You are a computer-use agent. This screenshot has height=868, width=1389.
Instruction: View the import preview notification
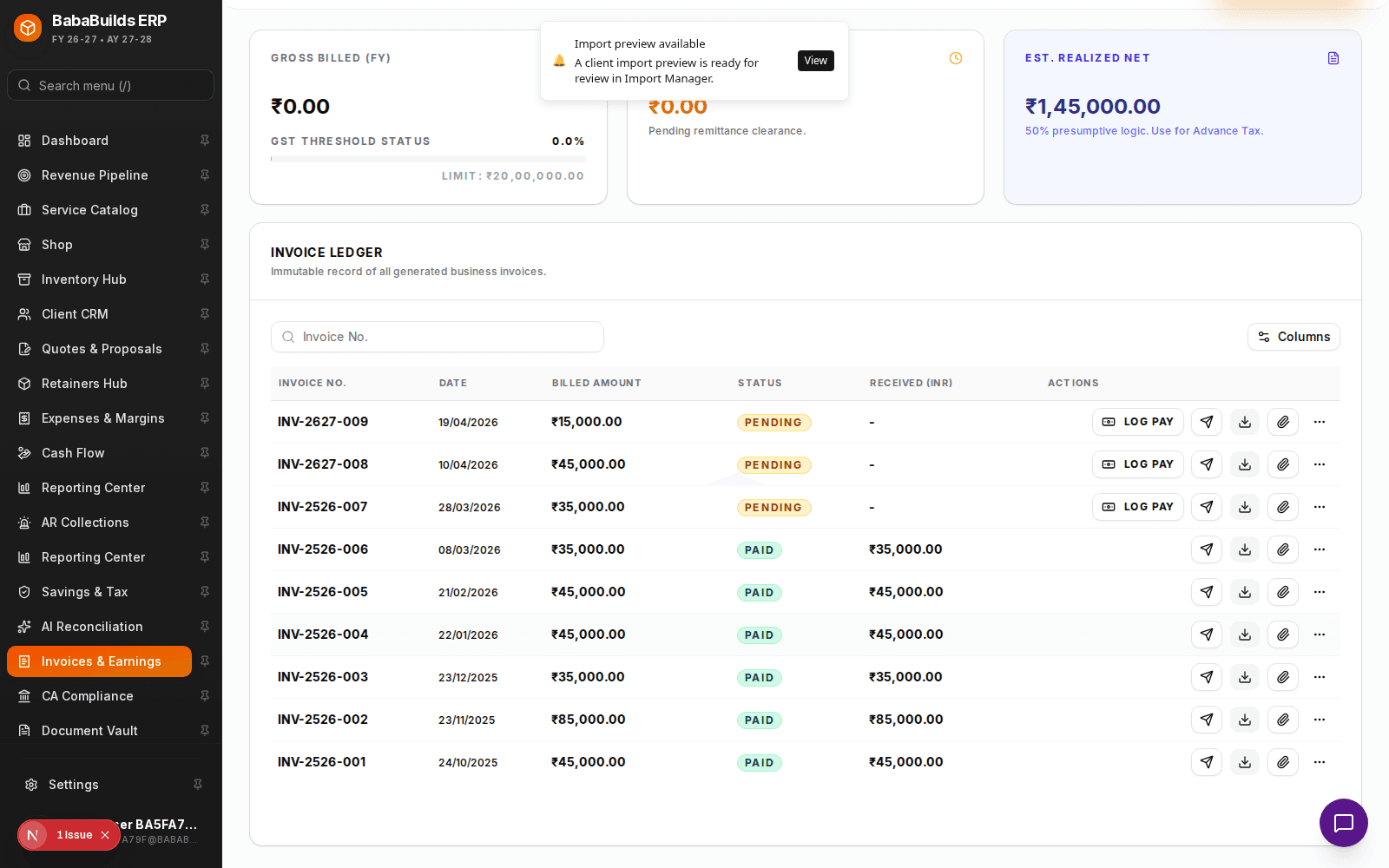(815, 61)
